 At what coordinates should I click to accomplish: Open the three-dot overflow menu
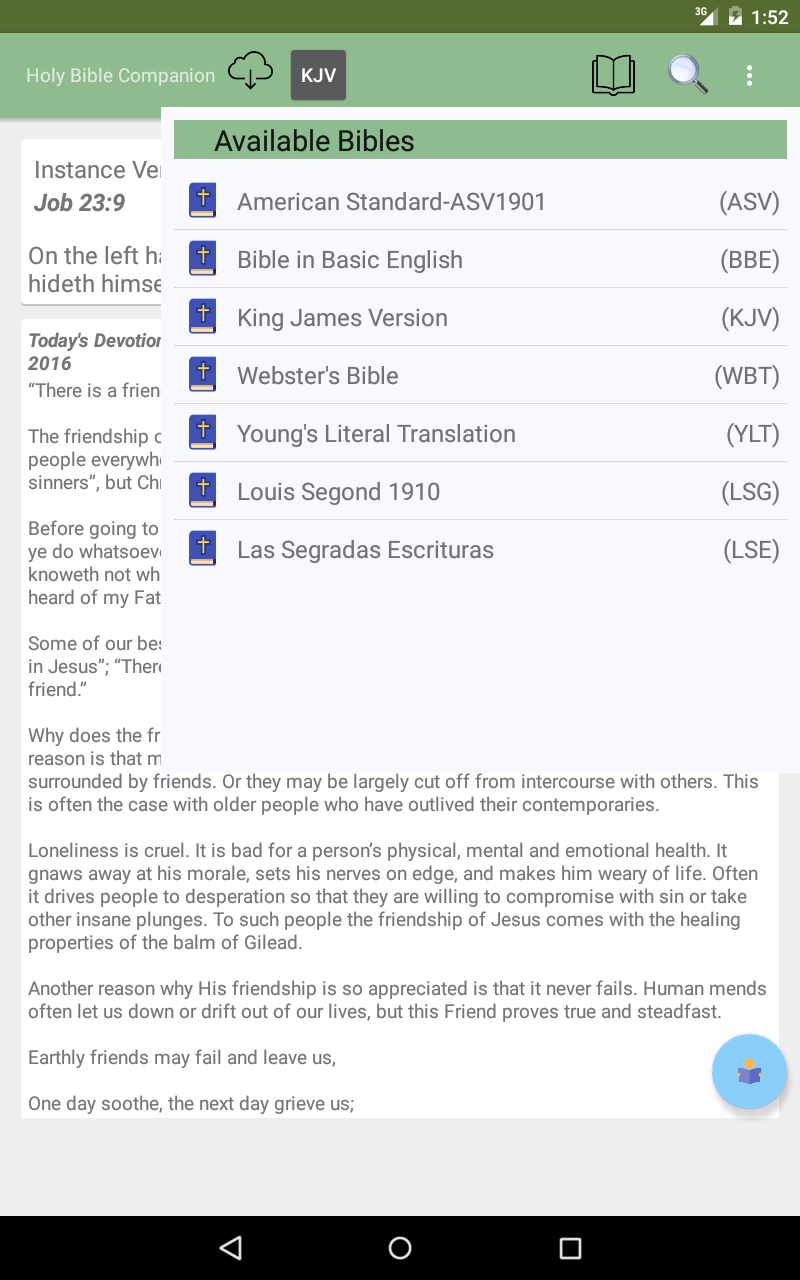pos(749,75)
